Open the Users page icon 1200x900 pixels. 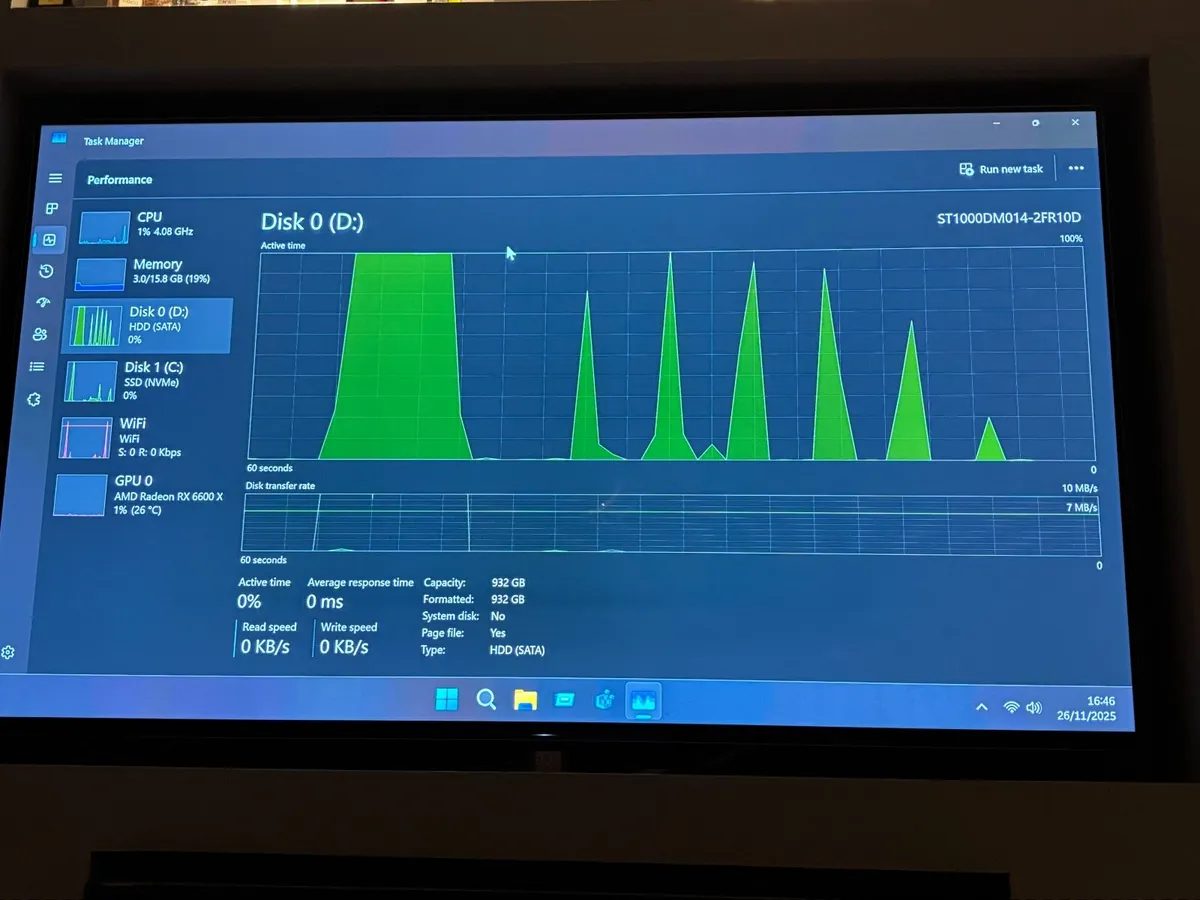pos(40,334)
